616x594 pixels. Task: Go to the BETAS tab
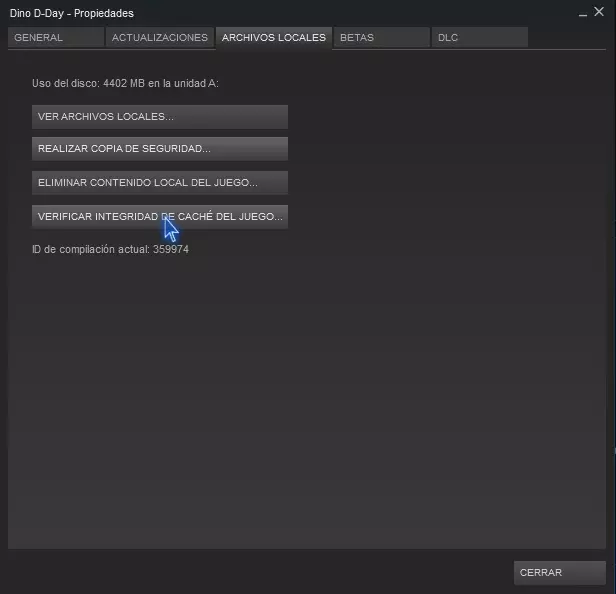381,37
